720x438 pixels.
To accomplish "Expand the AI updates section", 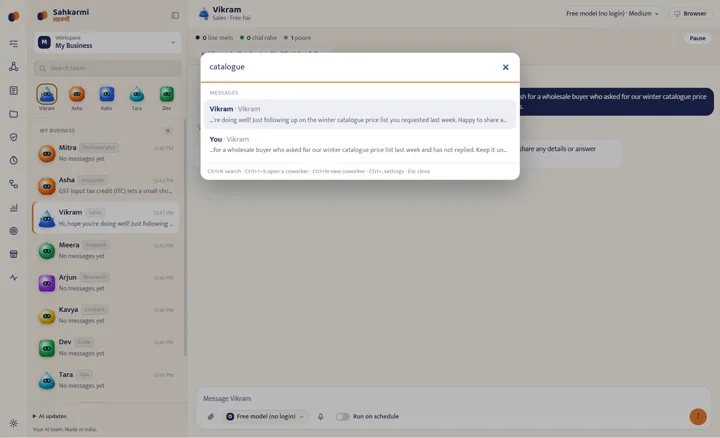I will pyautogui.click(x=50, y=416).
